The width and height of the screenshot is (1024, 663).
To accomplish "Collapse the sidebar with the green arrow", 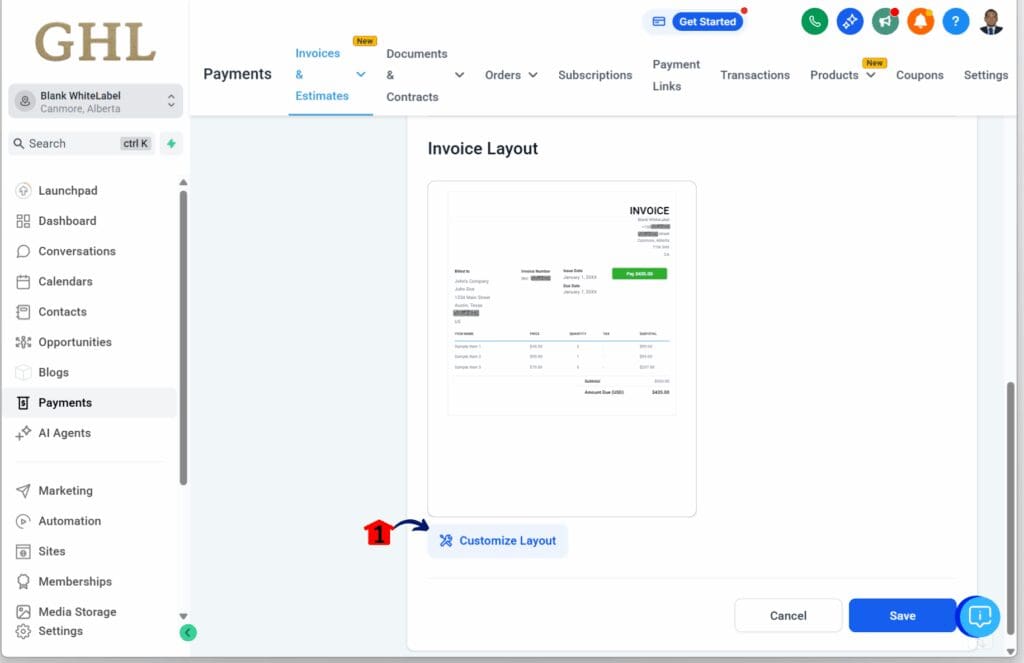I will (189, 632).
